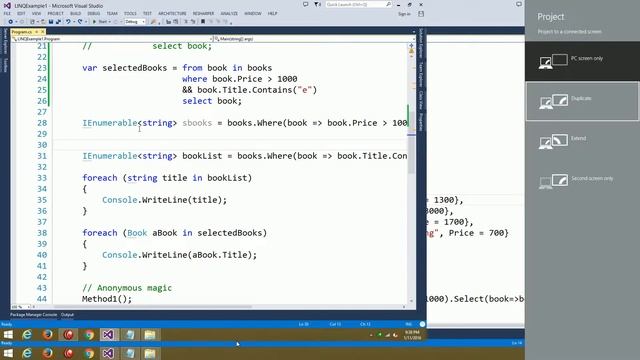
Task: Click 'var selectedBooks' on line 23
Action: tap(124, 68)
